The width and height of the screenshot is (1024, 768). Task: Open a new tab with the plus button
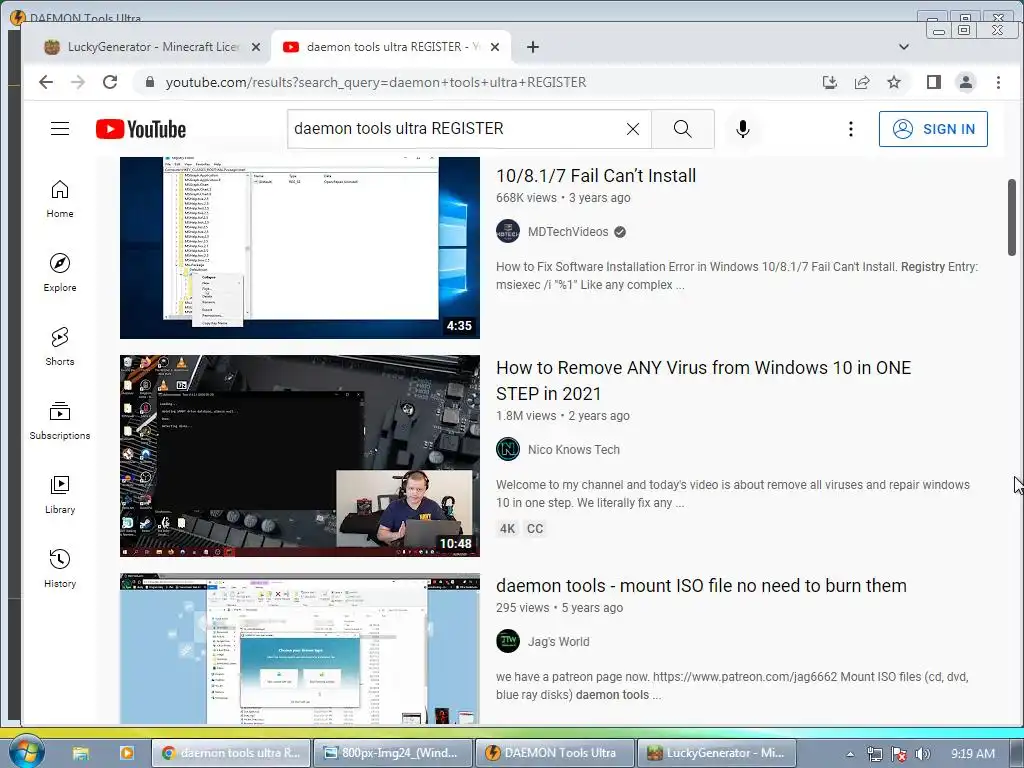tap(533, 47)
